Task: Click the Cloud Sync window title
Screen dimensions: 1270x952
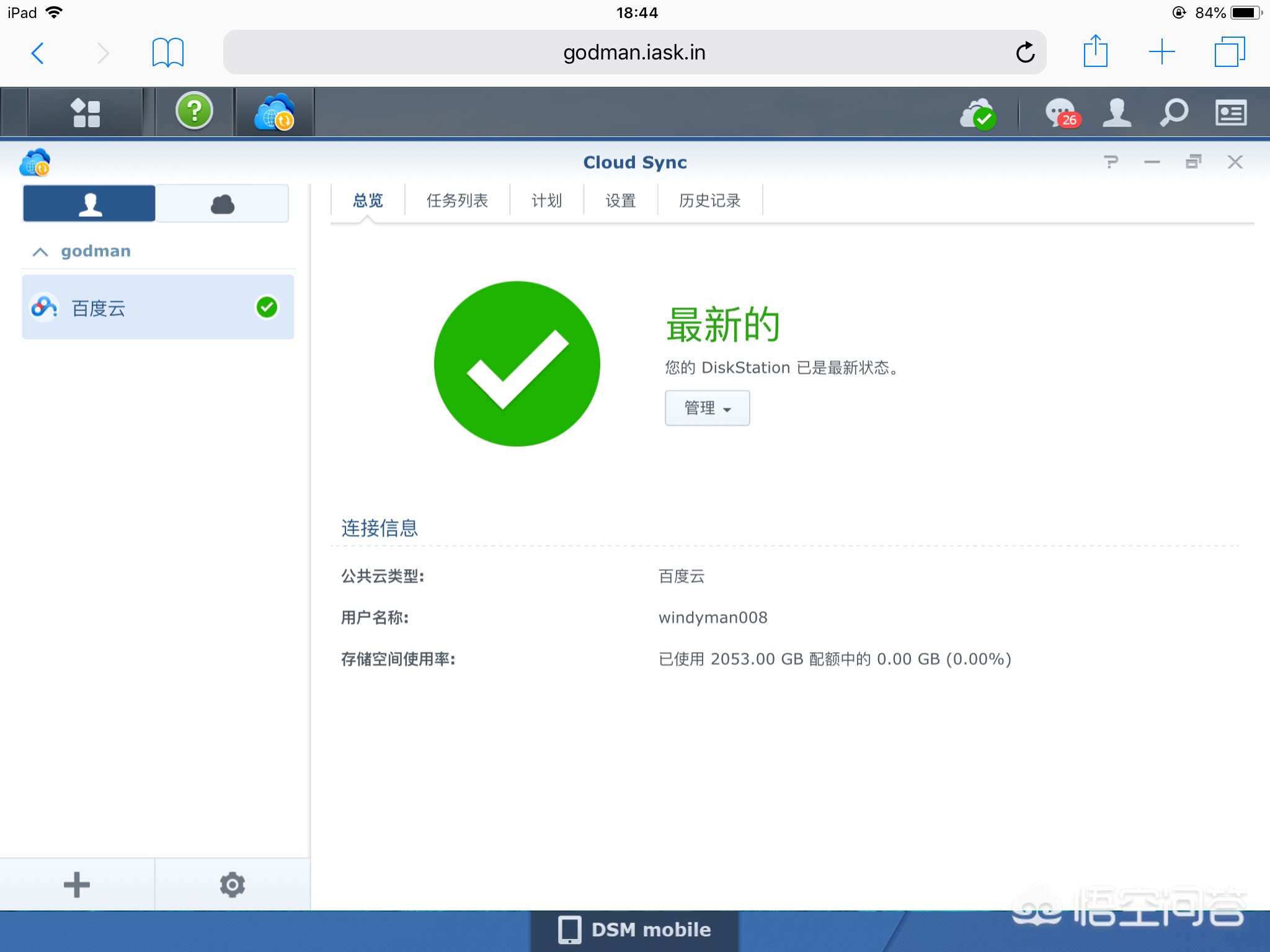Action: [x=635, y=162]
